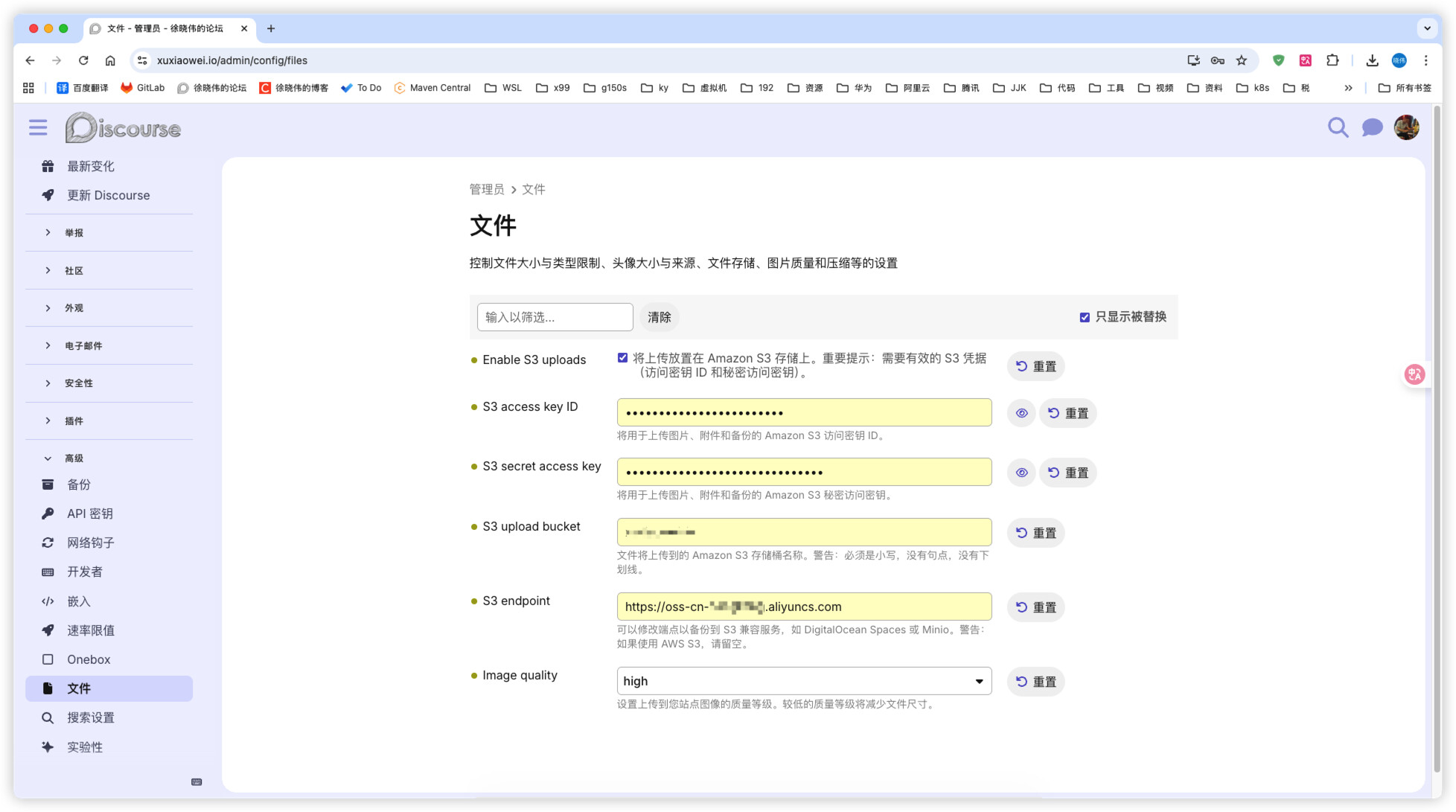Toggle the '只显示被替换' checkbox

pyautogui.click(x=1085, y=317)
